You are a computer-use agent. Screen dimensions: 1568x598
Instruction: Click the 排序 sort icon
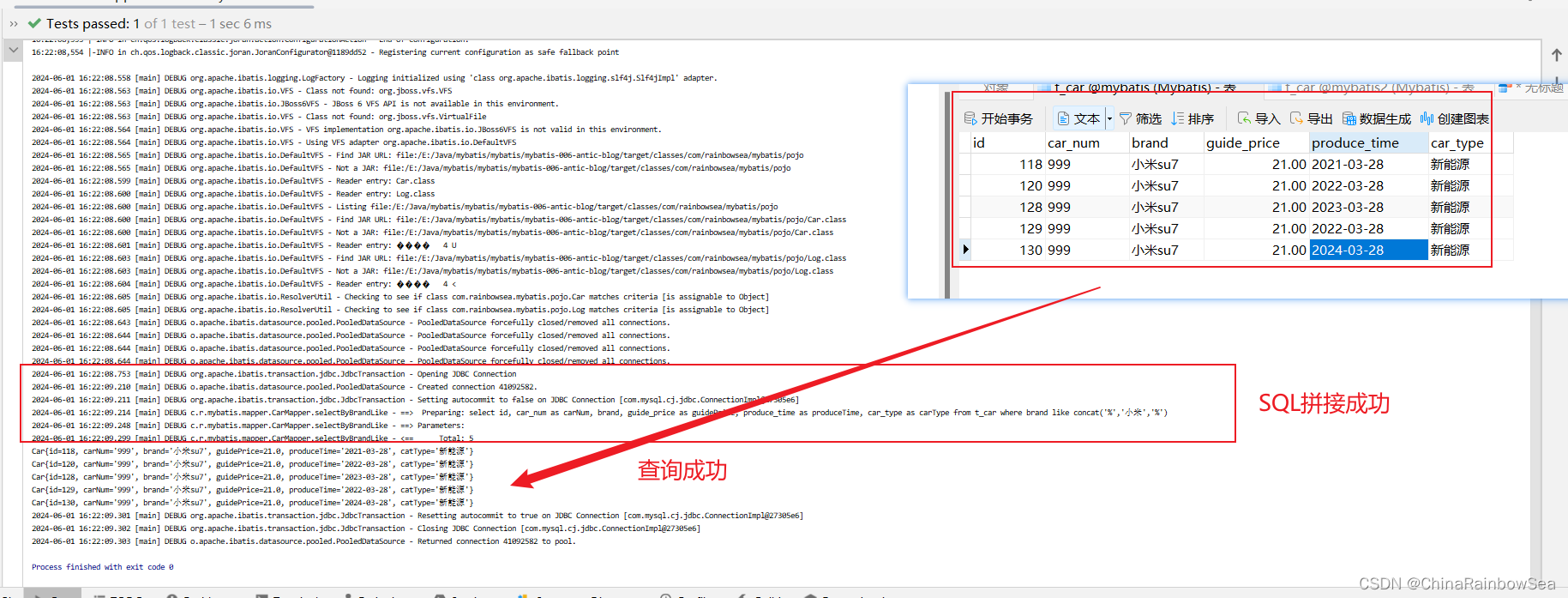[1178, 118]
